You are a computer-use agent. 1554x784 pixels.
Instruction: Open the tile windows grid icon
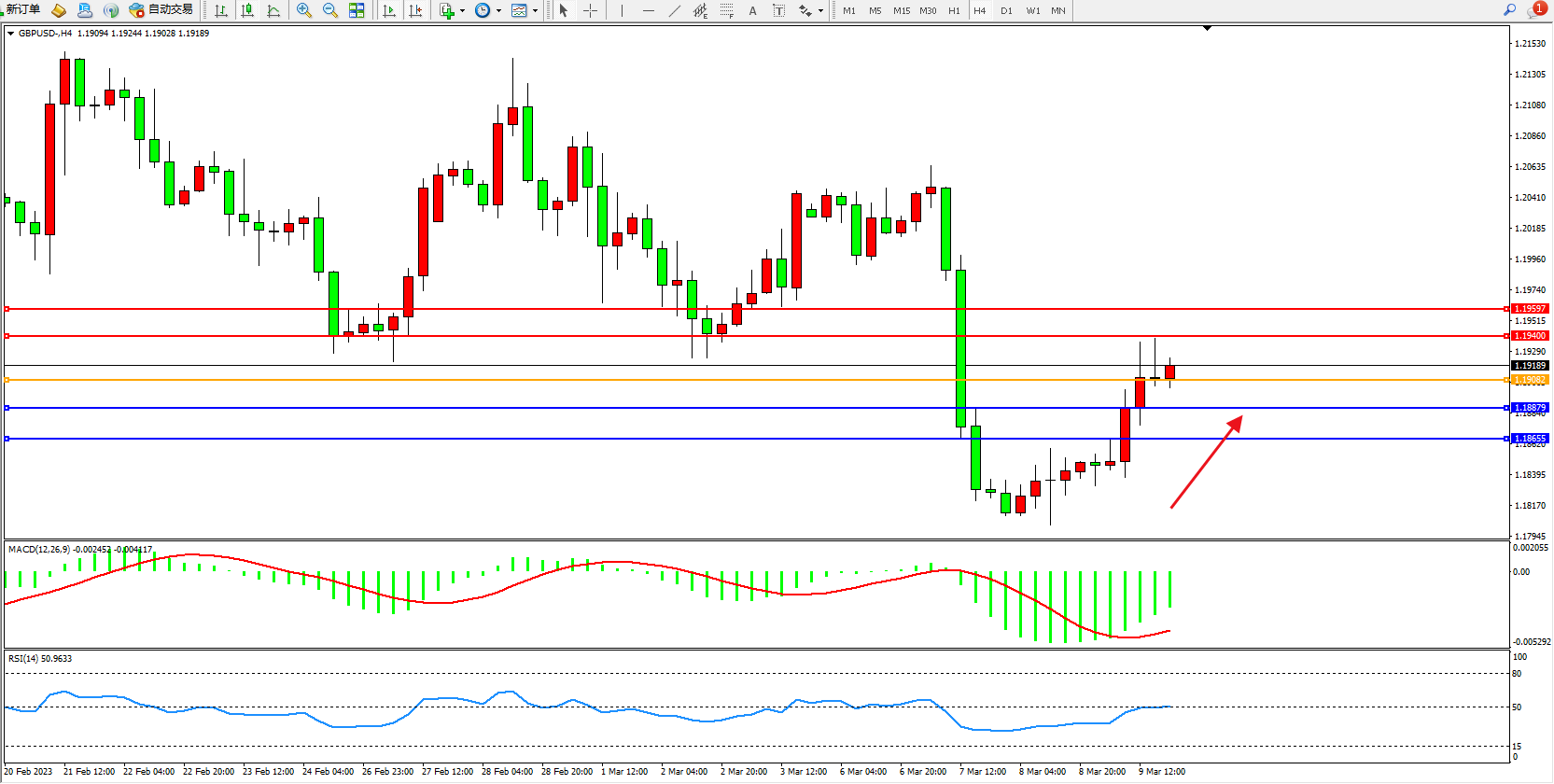pyautogui.click(x=357, y=10)
